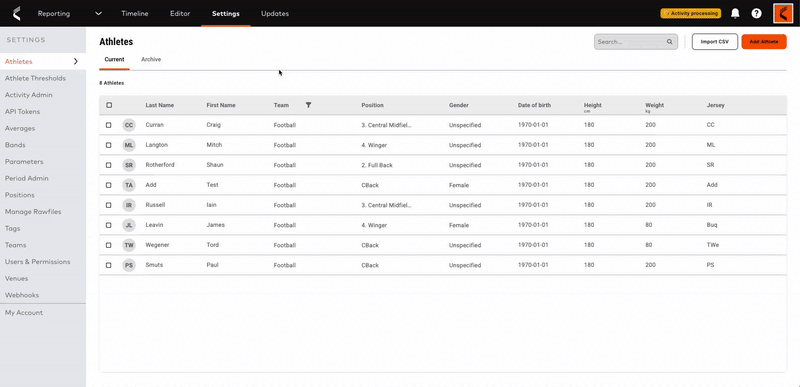Viewport: 800px width, 387px height.
Task: Focus the athlete Search field
Action: [636, 42]
